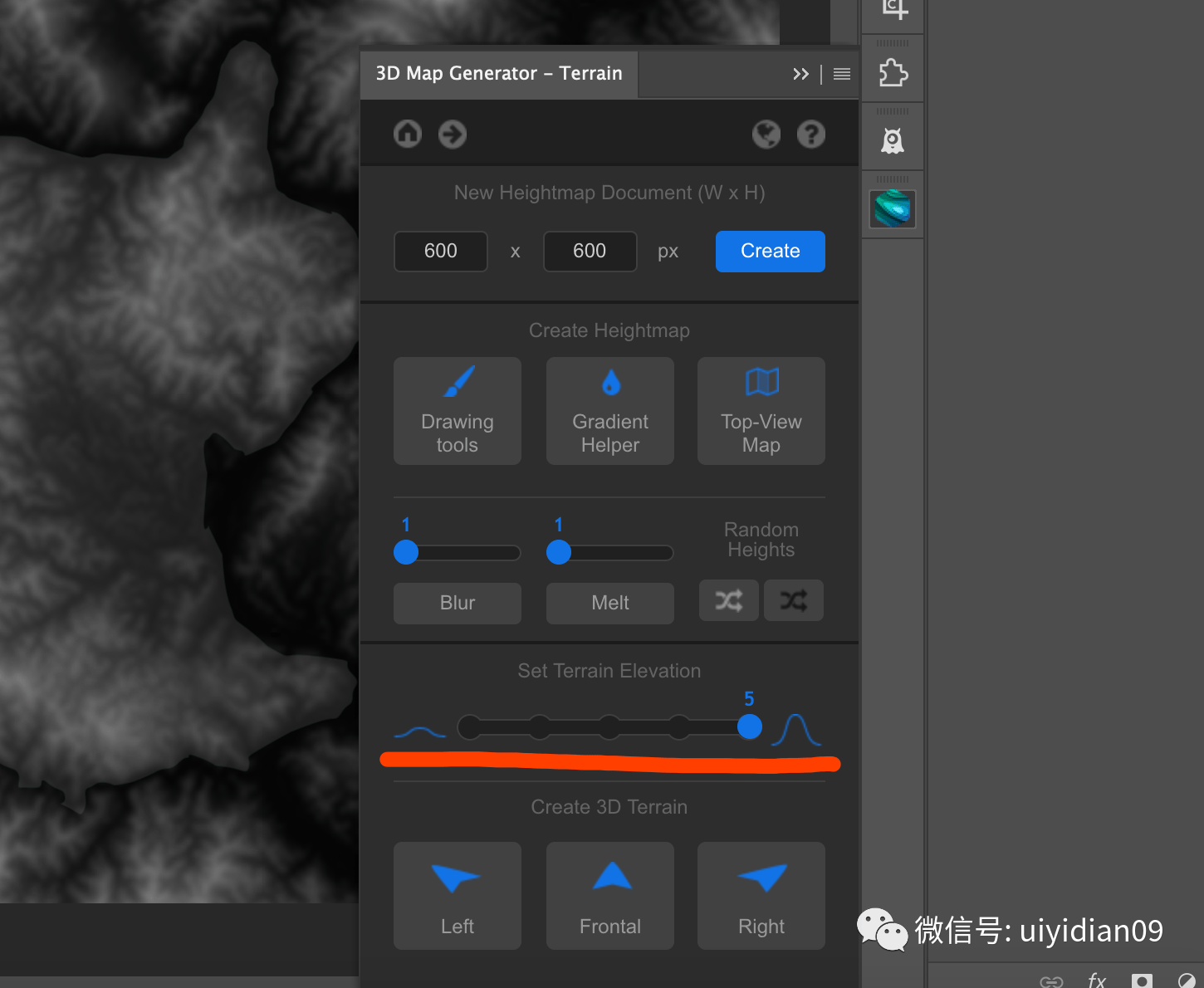Set terrain elevation to first stop
The image size is (1204, 988).
(470, 727)
